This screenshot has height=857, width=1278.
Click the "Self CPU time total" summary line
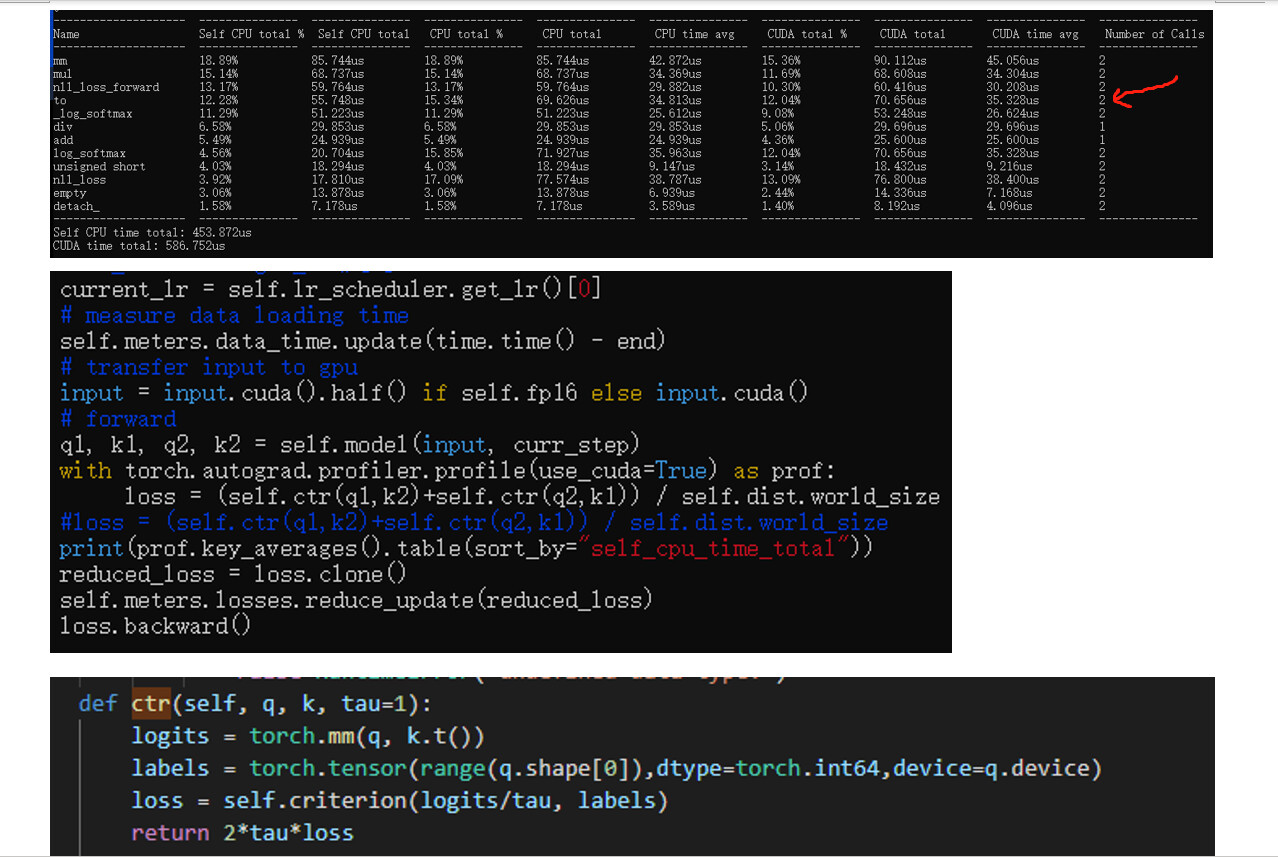pos(152,232)
